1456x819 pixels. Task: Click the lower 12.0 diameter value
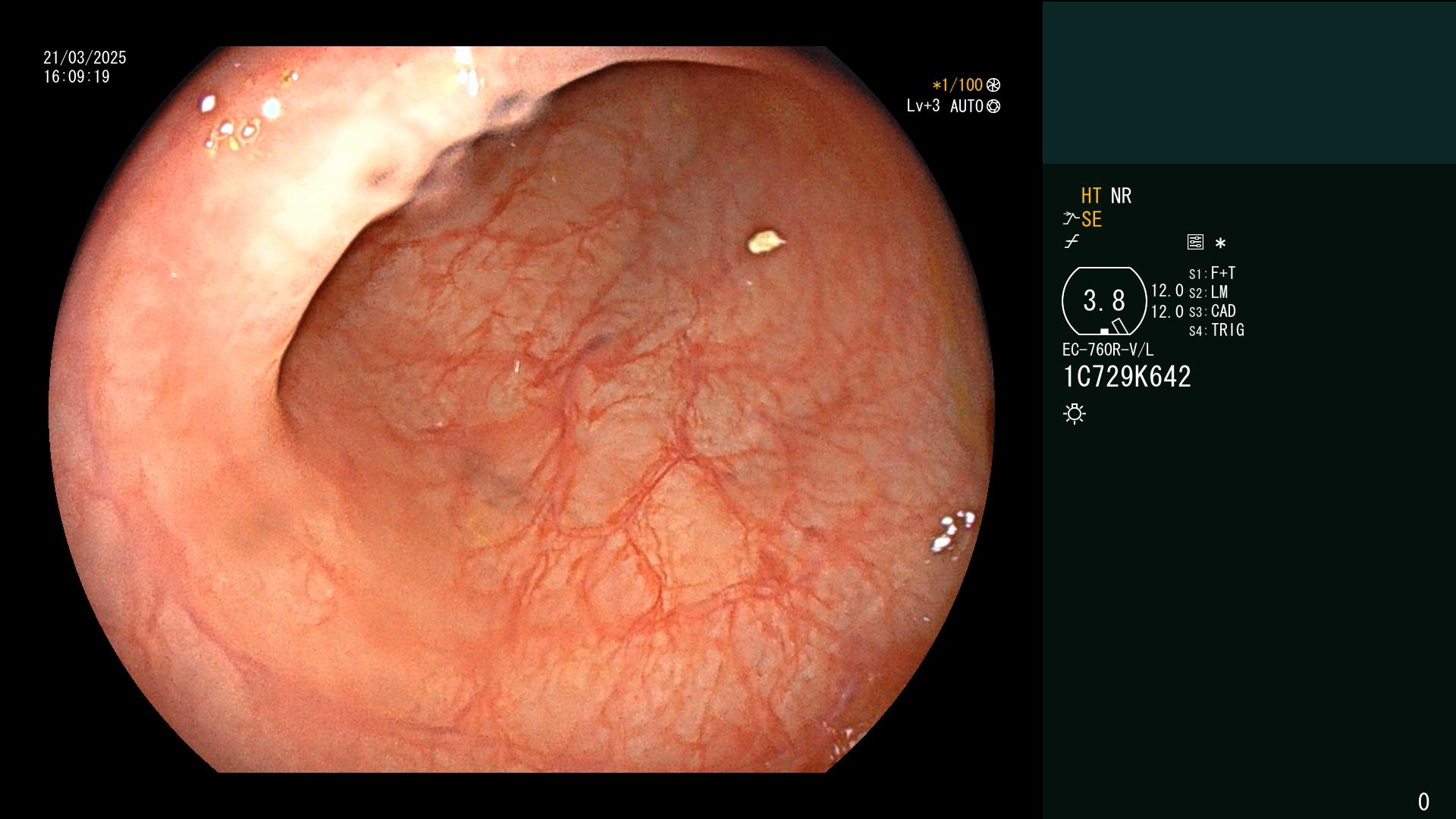(1167, 312)
